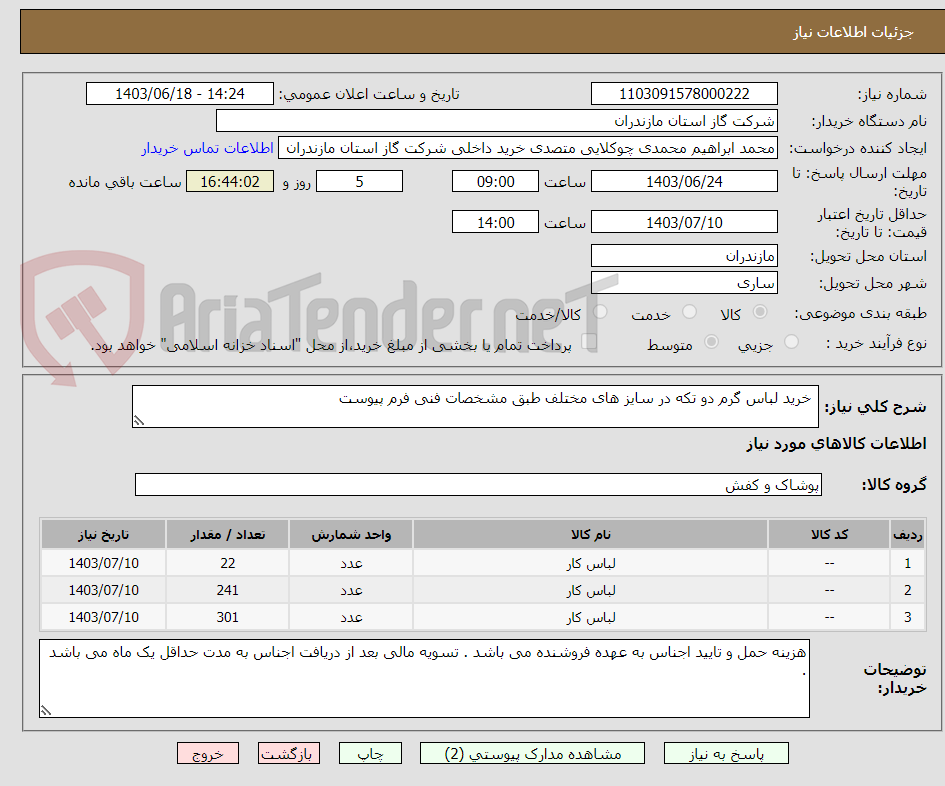The image size is (945, 786).
Task: Click the پاسخ به نیاز button
Action: tap(726, 753)
